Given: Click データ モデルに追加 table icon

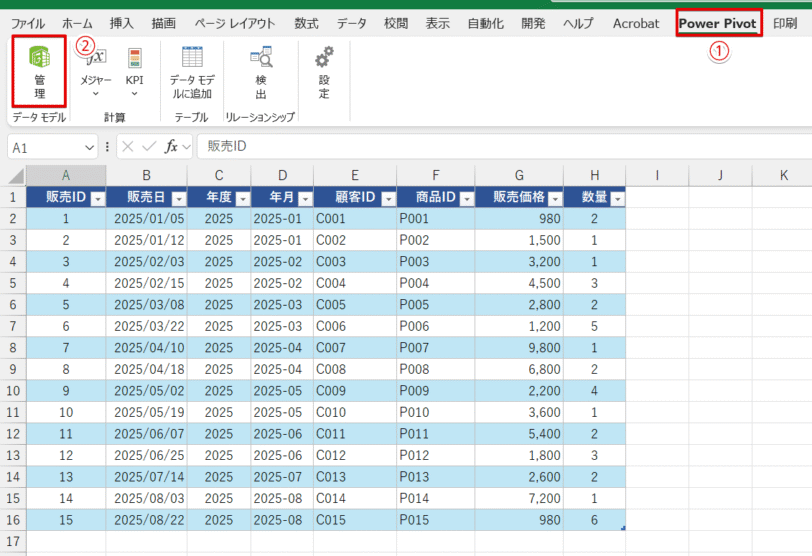Looking at the screenshot, I should [x=192, y=57].
